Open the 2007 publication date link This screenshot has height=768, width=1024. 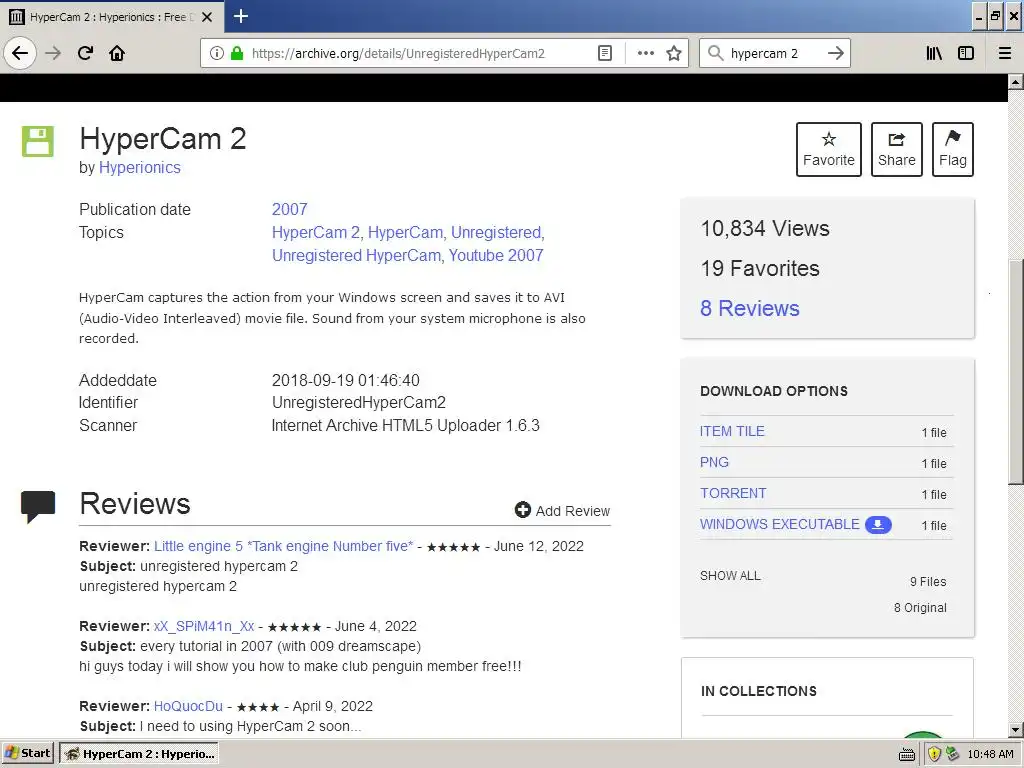coord(289,210)
